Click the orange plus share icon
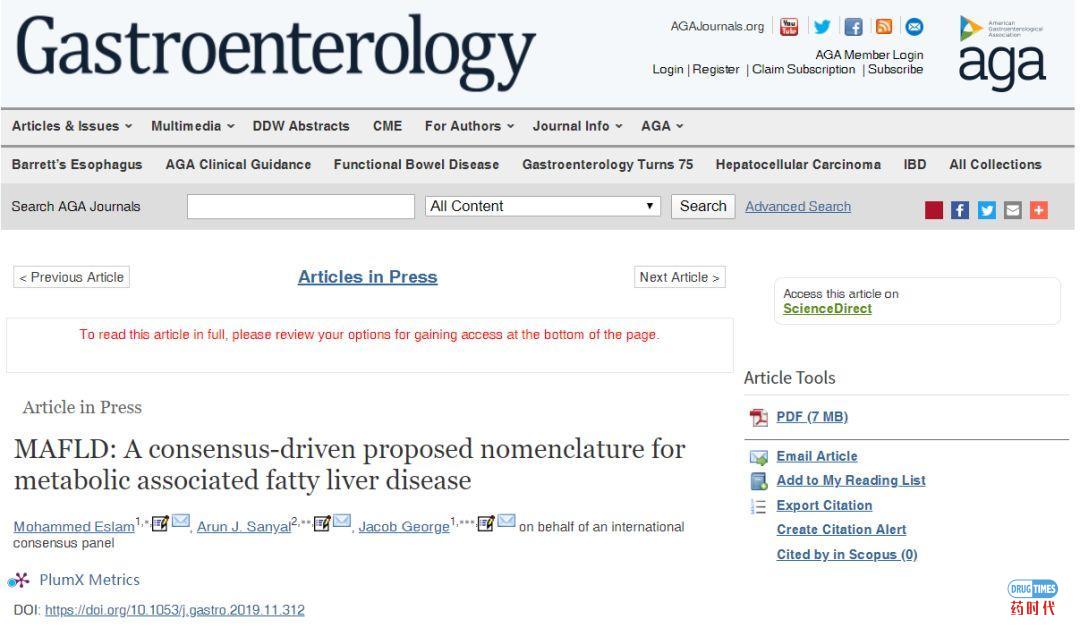The image size is (1080, 628). tap(1039, 210)
